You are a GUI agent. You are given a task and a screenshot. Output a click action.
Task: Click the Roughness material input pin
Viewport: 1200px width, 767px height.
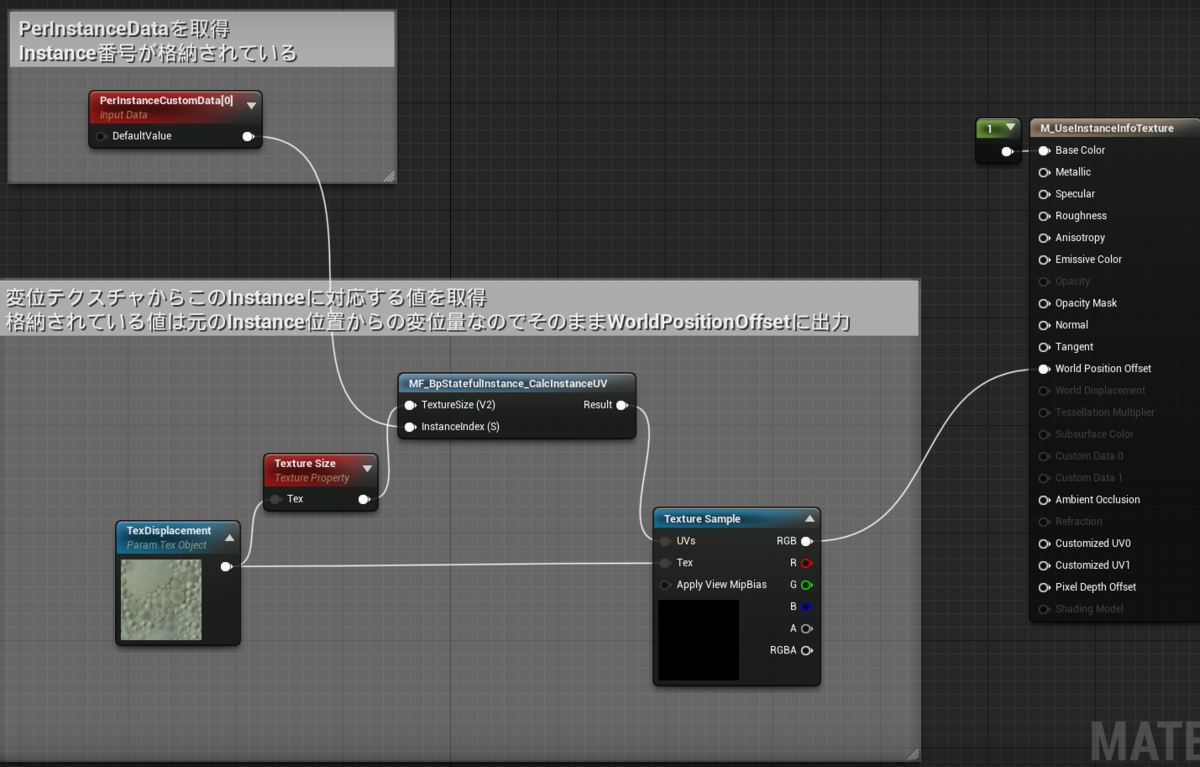coord(1044,216)
